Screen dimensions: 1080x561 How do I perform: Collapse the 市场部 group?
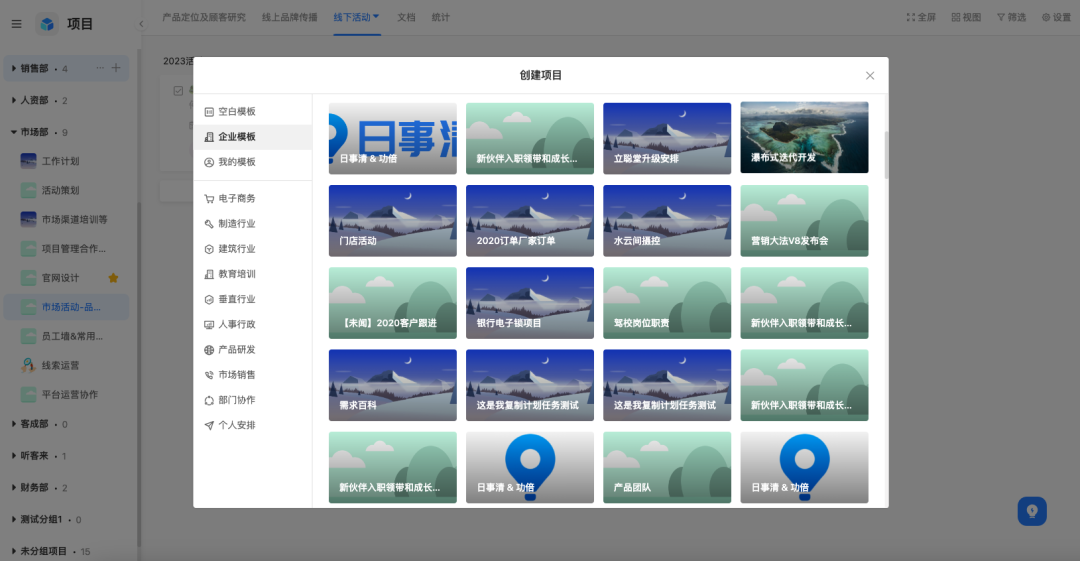14,132
